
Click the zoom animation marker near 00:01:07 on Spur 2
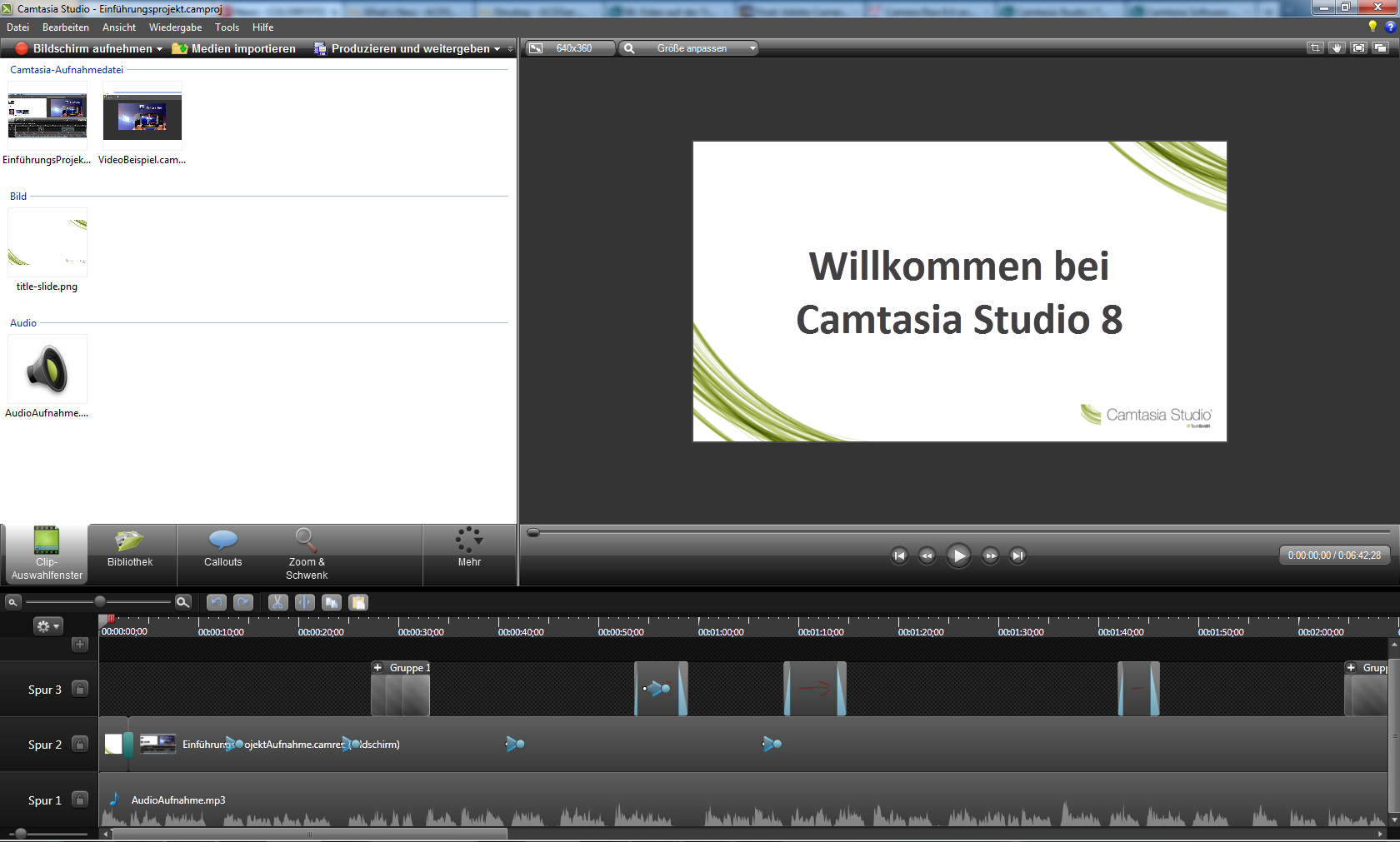(772, 744)
